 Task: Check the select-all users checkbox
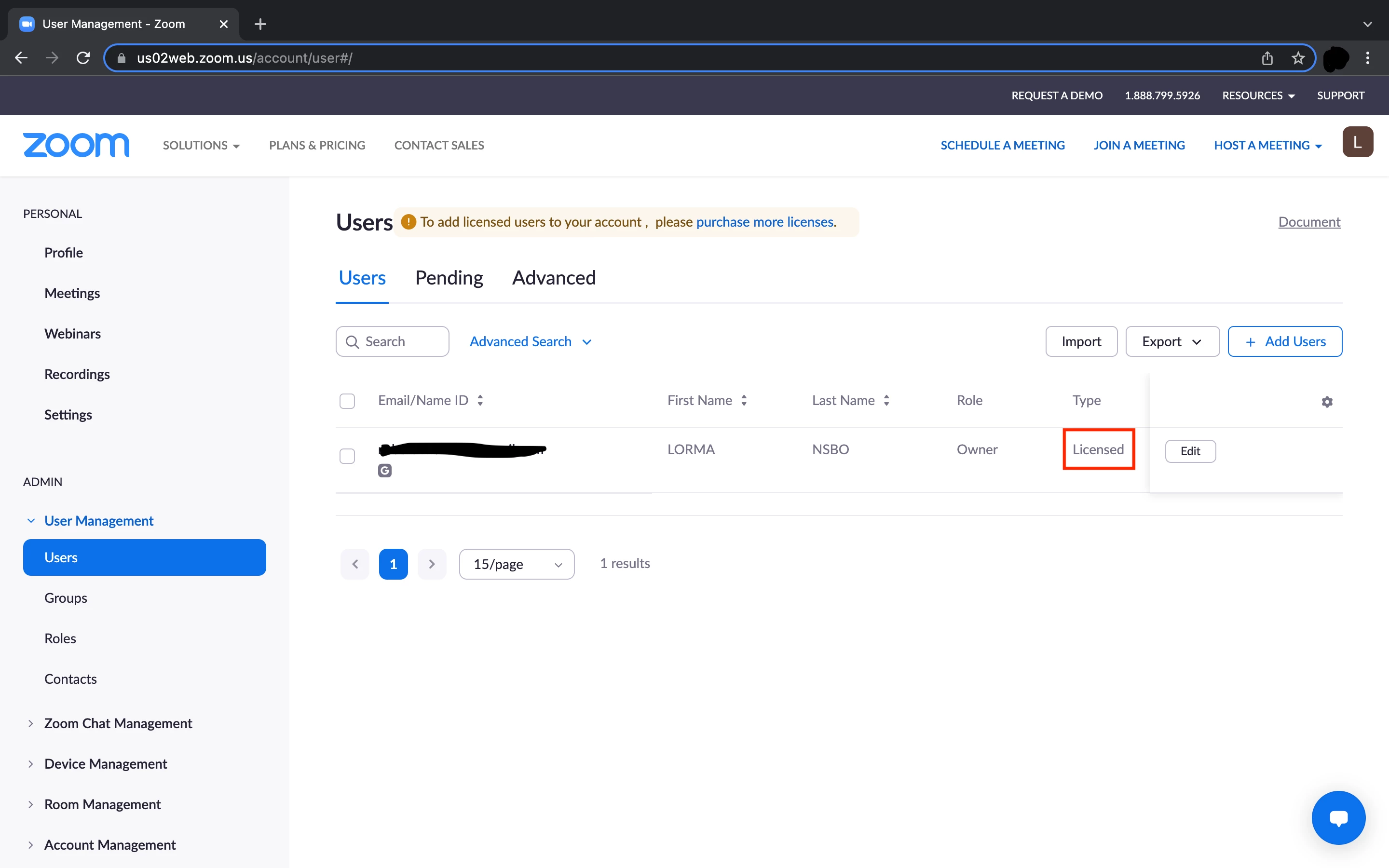pos(347,401)
